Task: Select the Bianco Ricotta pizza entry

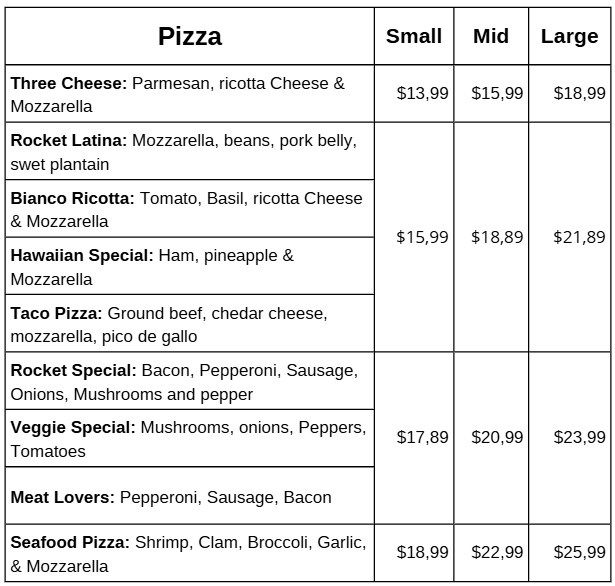Action: [190, 209]
